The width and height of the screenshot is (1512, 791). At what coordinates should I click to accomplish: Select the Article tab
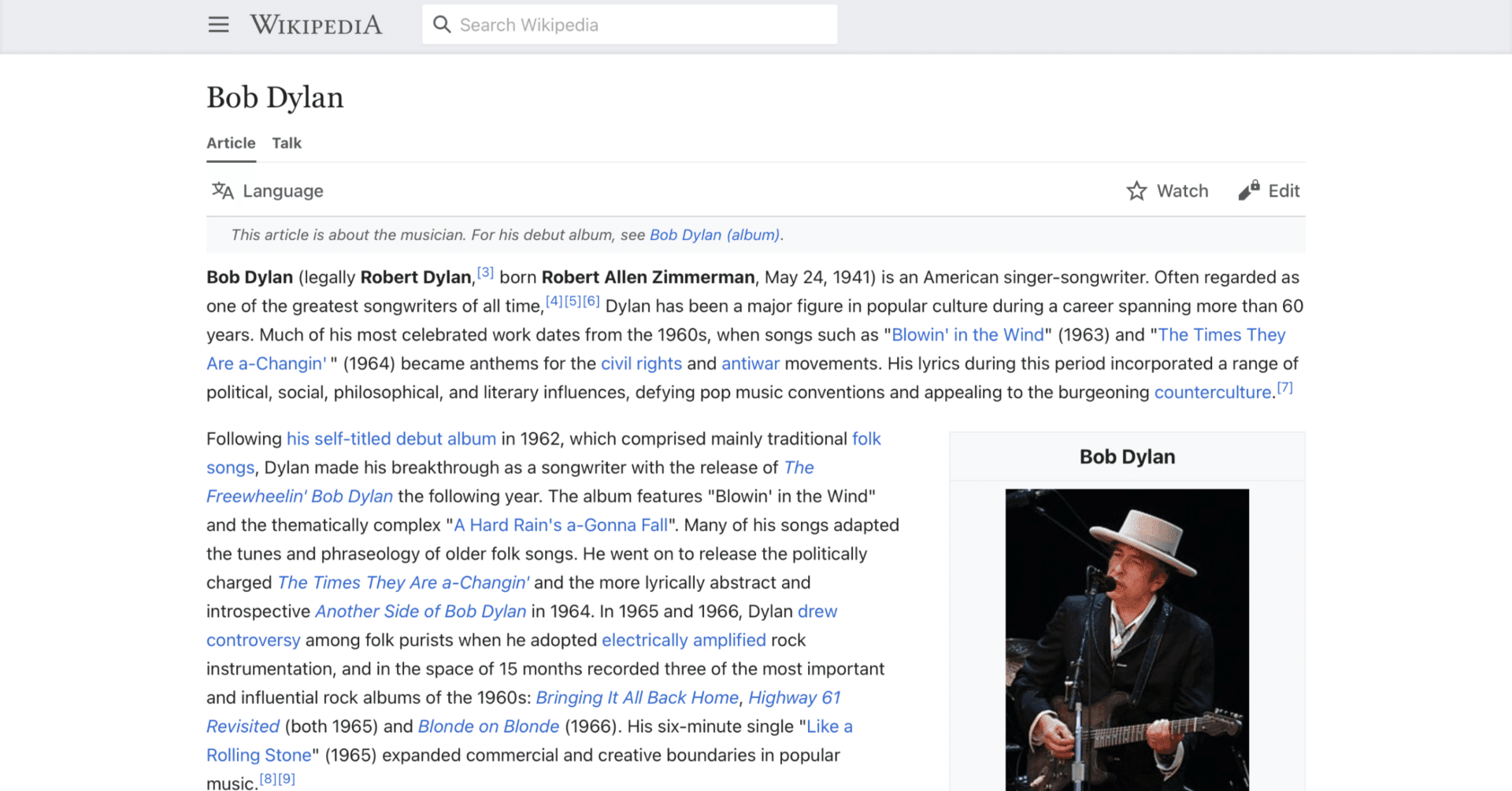(x=230, y=142)
